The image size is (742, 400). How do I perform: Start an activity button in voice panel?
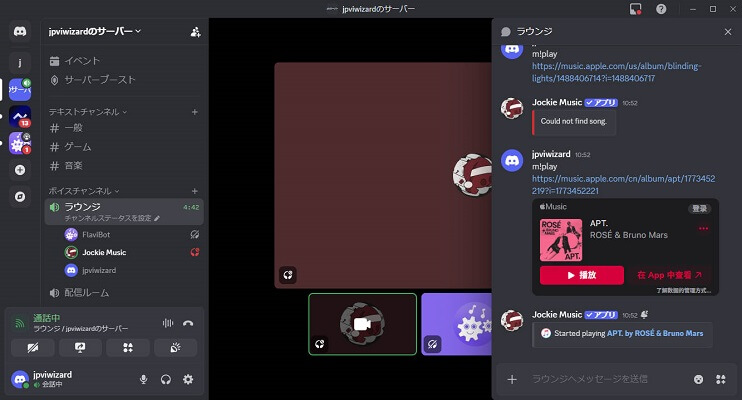[128, 348]
